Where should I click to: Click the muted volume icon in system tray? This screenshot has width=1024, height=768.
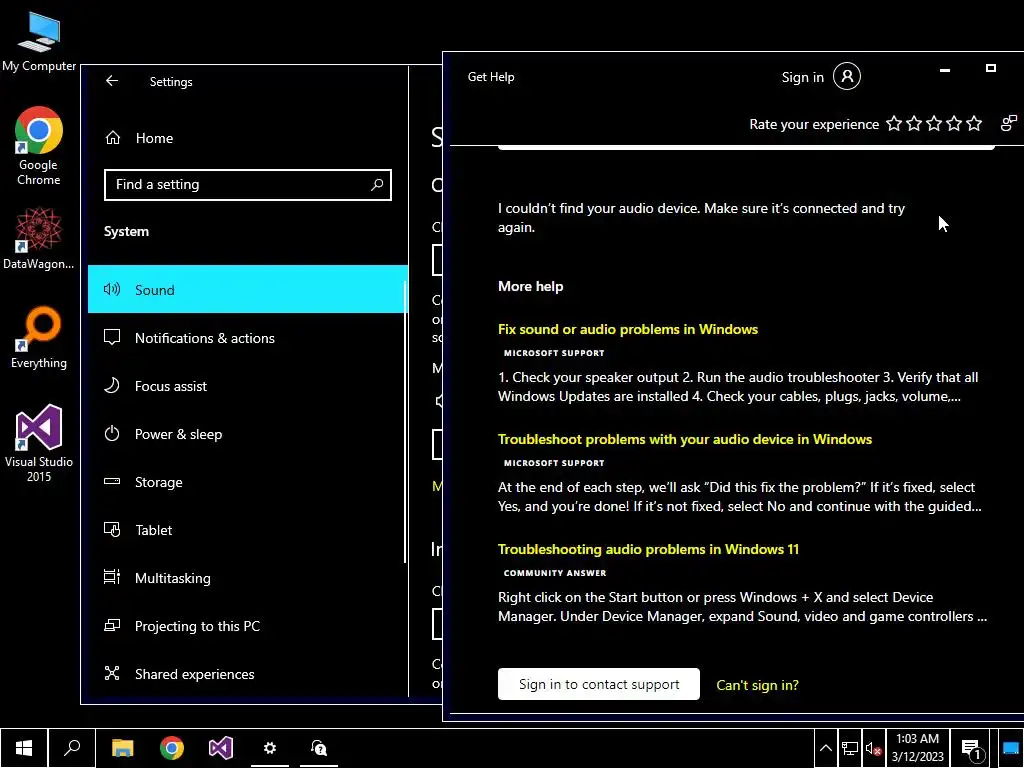873,749
